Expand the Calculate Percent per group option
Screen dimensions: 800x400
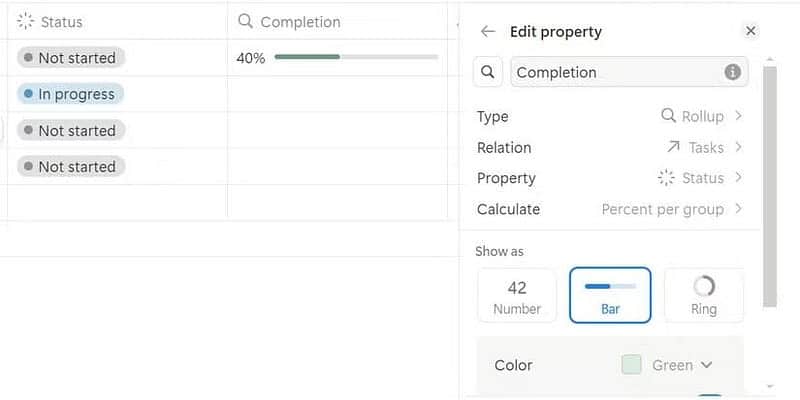click(x=672, y=209)
